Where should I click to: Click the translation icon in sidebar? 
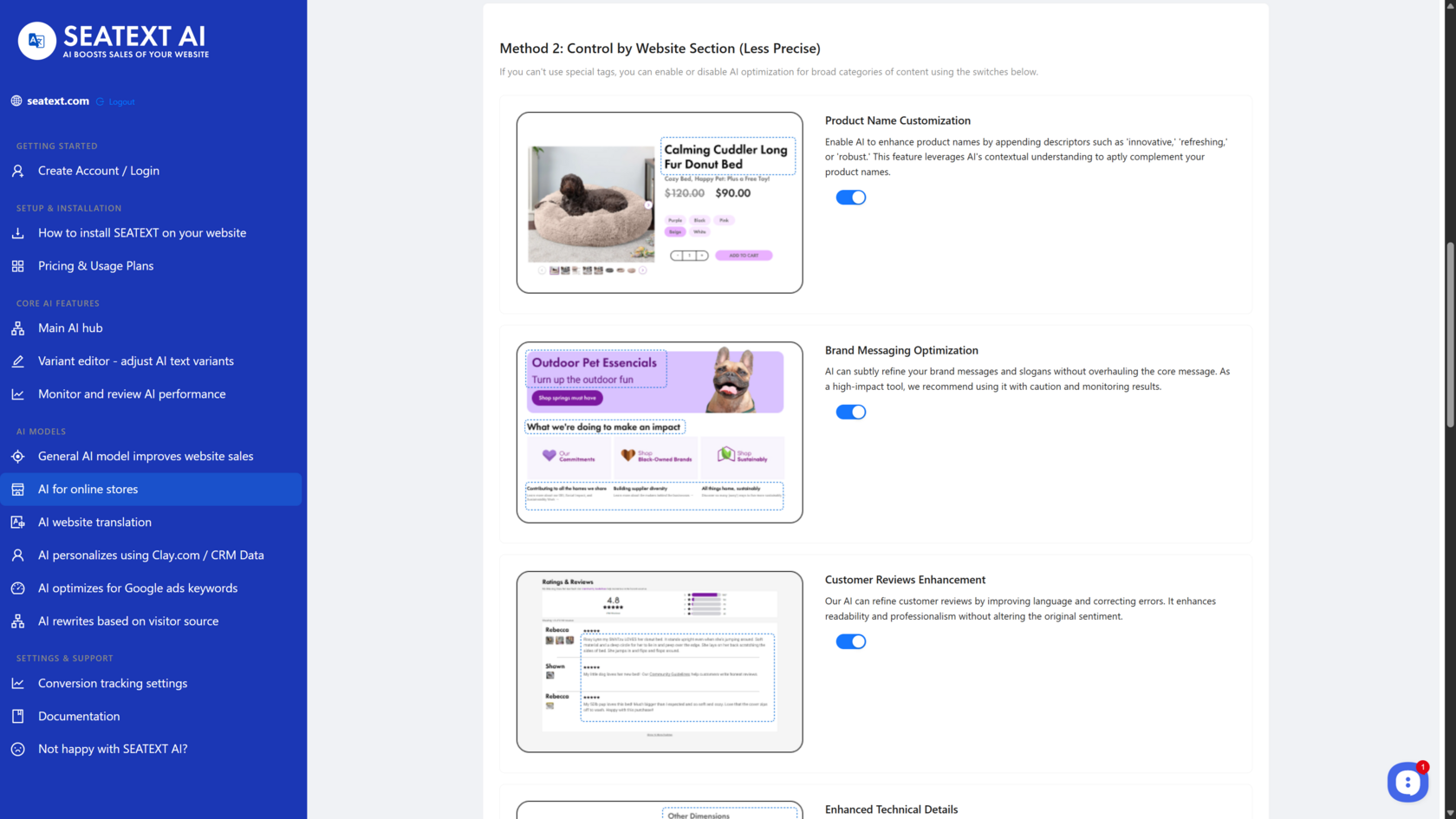click(x=17, y=523)
